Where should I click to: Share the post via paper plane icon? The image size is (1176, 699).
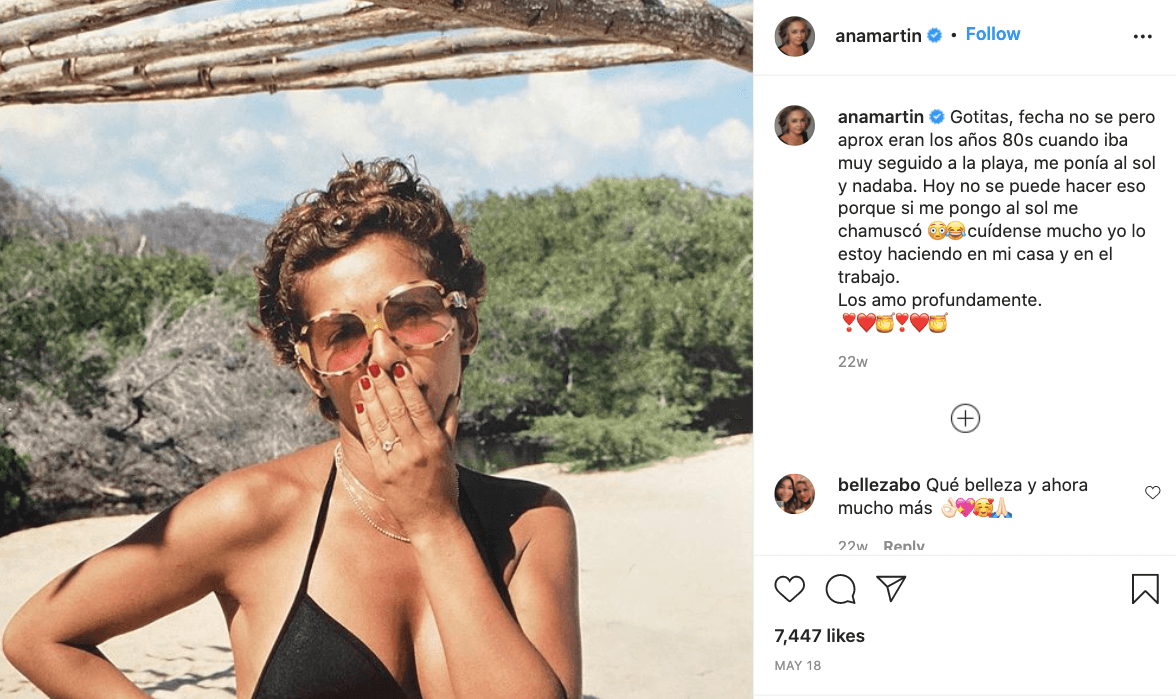coord(891,589)
